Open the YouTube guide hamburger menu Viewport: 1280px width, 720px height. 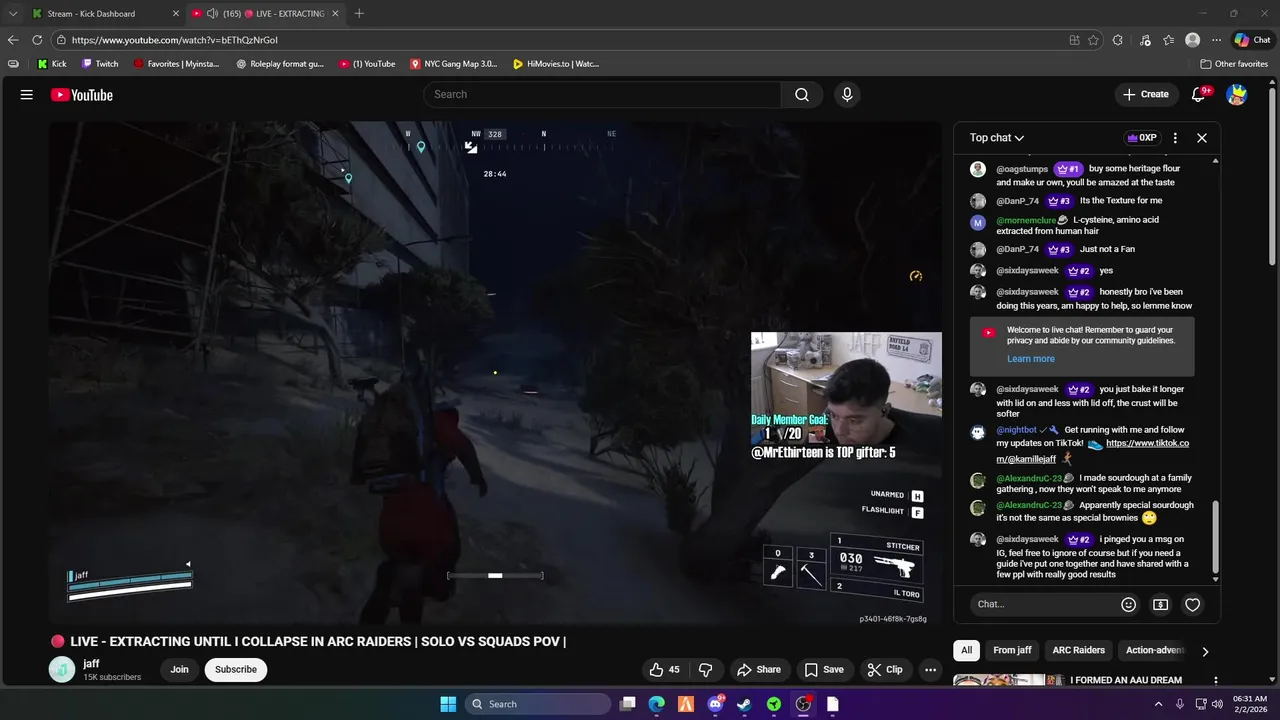point(27,95)
